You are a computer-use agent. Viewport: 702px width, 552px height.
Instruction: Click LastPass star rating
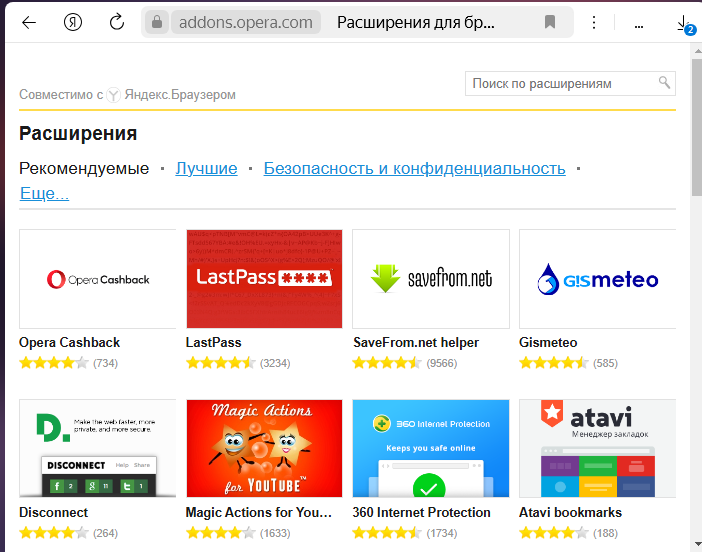pos(221,363)
